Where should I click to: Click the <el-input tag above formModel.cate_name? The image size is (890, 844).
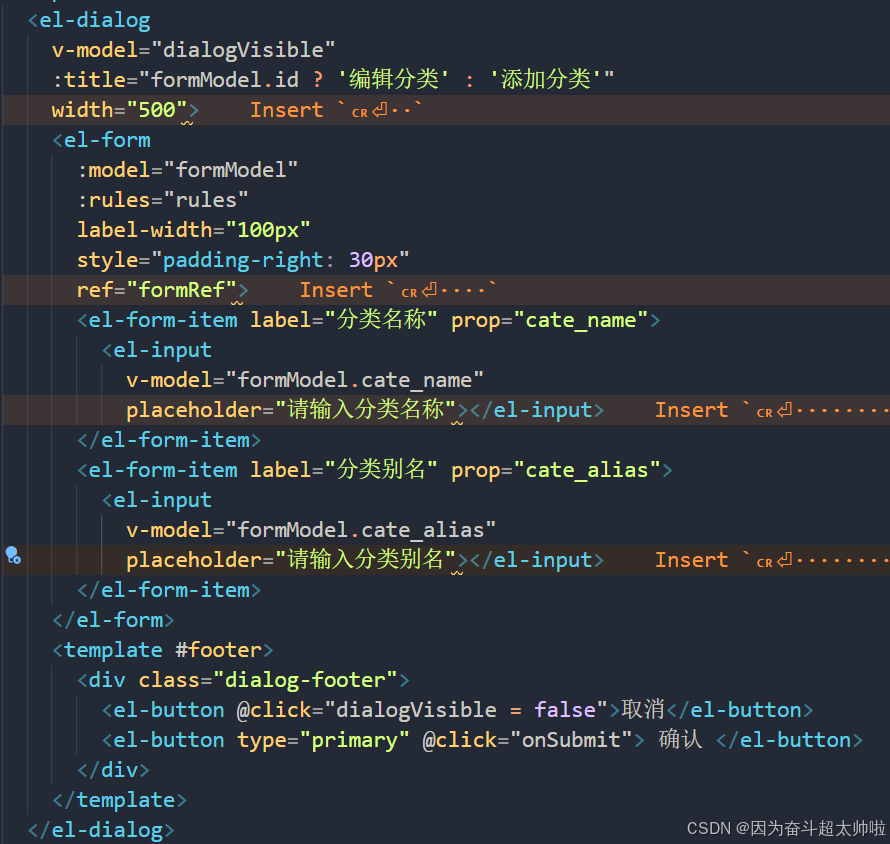tap(157, 350)
